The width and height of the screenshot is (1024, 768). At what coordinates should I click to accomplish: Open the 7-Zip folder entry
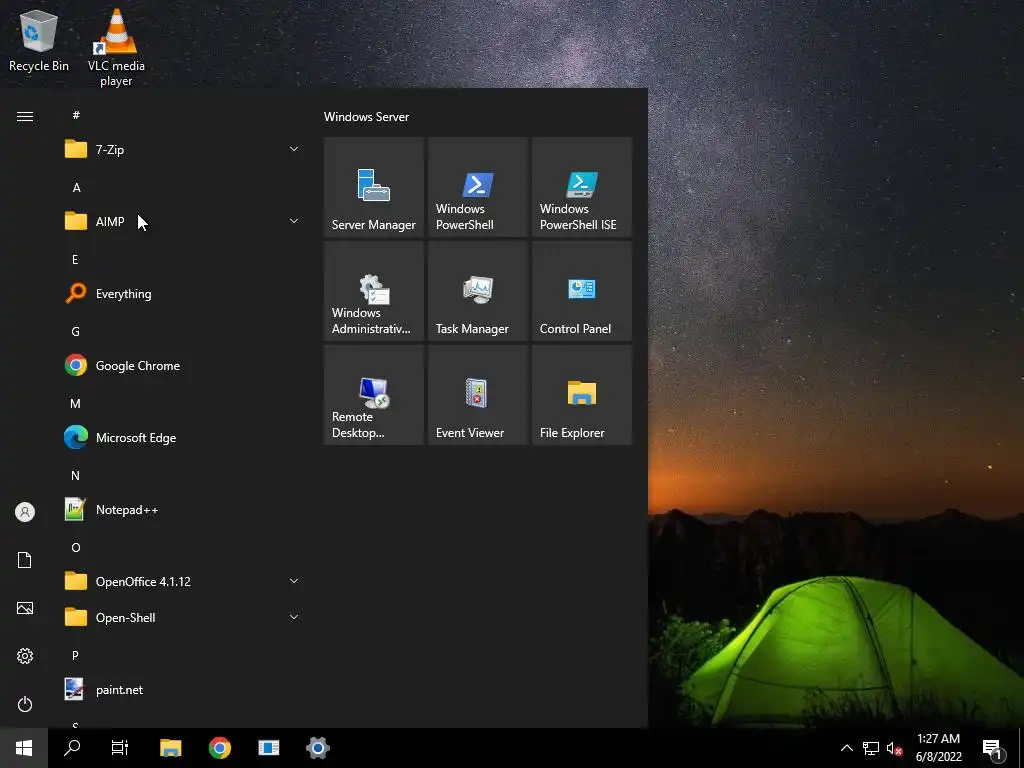[x=182, y=150]
